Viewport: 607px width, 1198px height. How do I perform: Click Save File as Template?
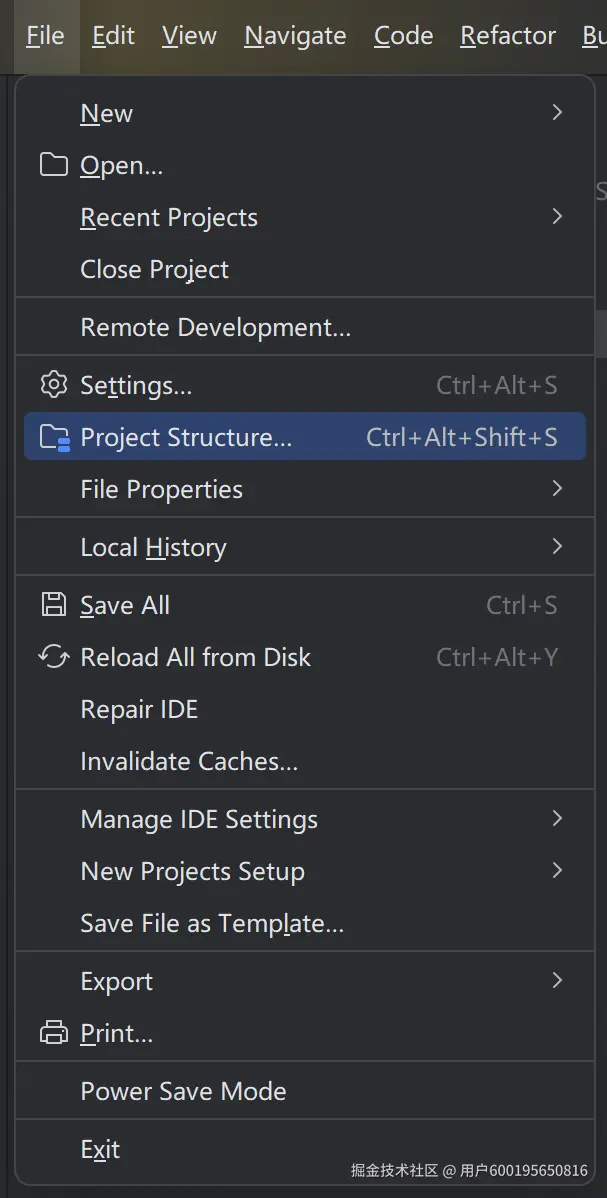pos(212,923)
